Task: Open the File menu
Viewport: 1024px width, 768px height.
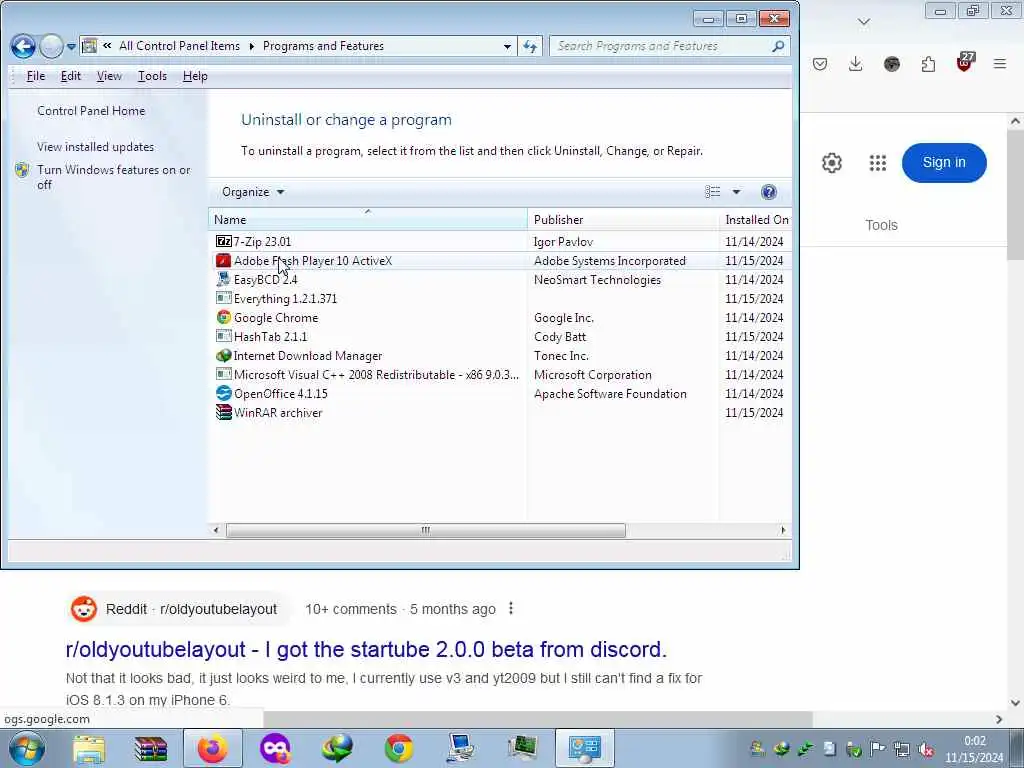Action: tap(36, 76)
